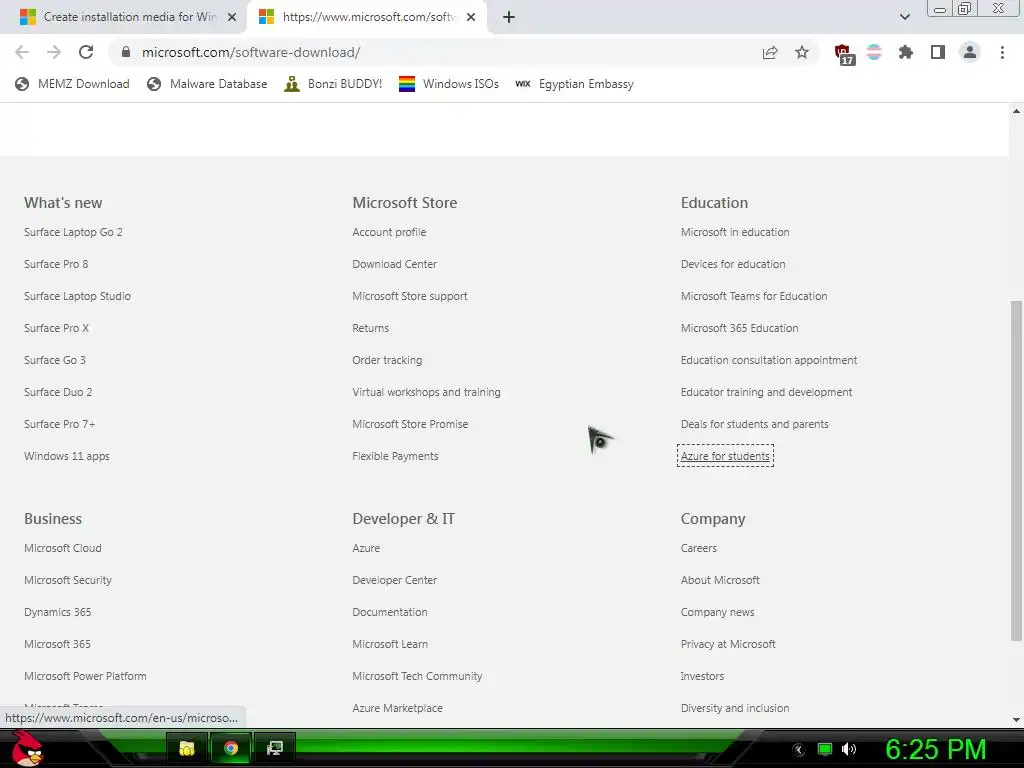Open Azure Marketplace link
The image size is (1024, 768).
[x=397, y=708]
